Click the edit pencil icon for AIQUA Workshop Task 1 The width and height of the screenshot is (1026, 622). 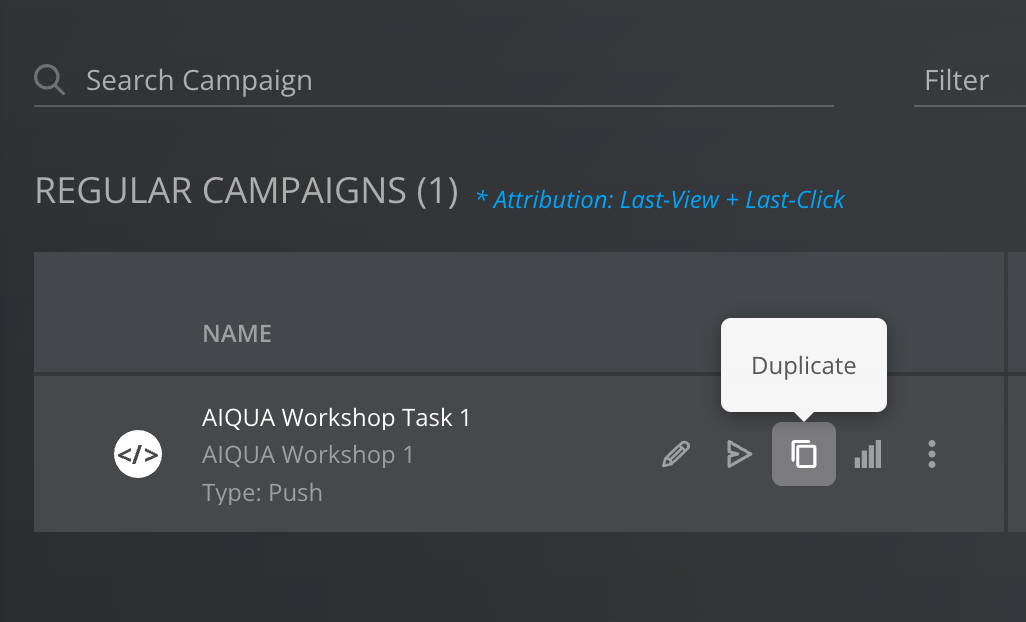pos(675,454)
